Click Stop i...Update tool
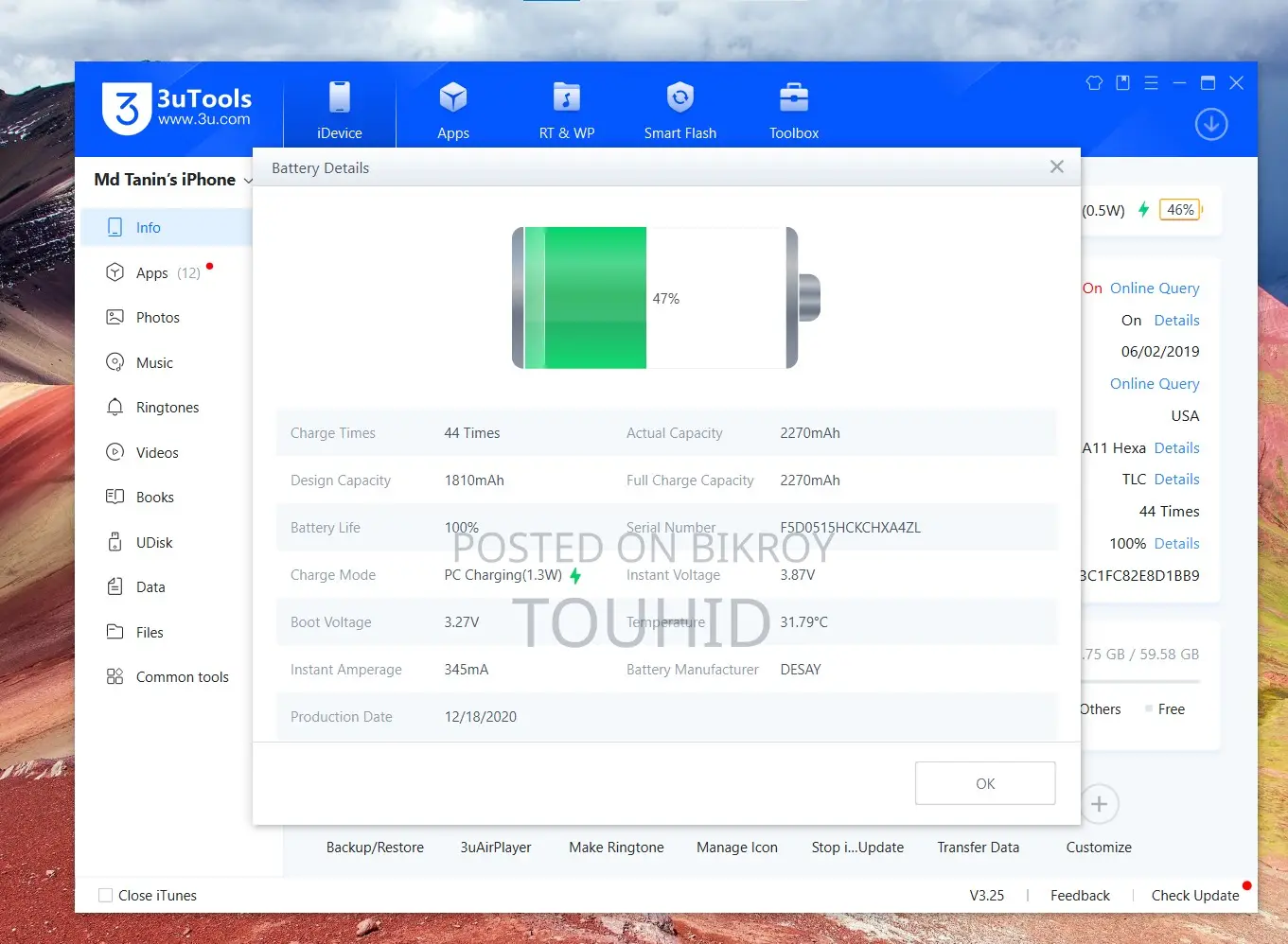This screenshot has width=1288, height=944. pos(857,848)
